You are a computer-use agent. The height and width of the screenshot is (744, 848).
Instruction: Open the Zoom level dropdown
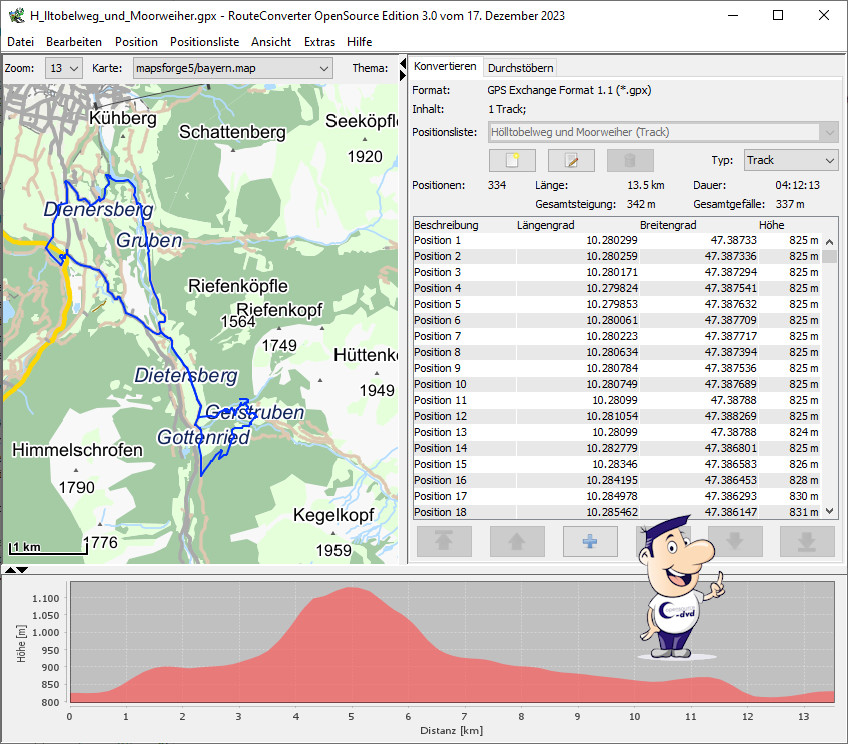64,68
